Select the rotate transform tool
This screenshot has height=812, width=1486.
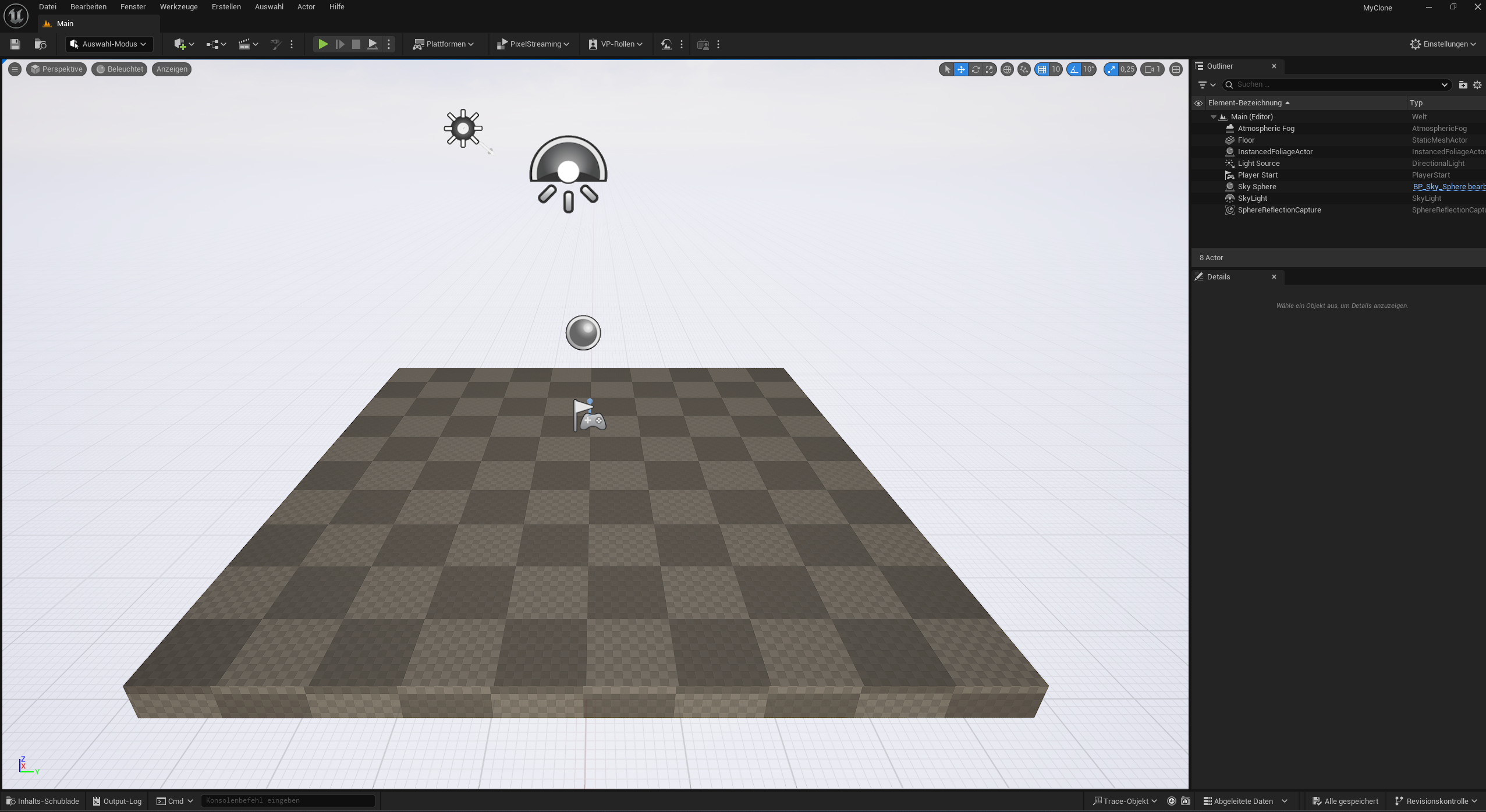coord(976,69)
